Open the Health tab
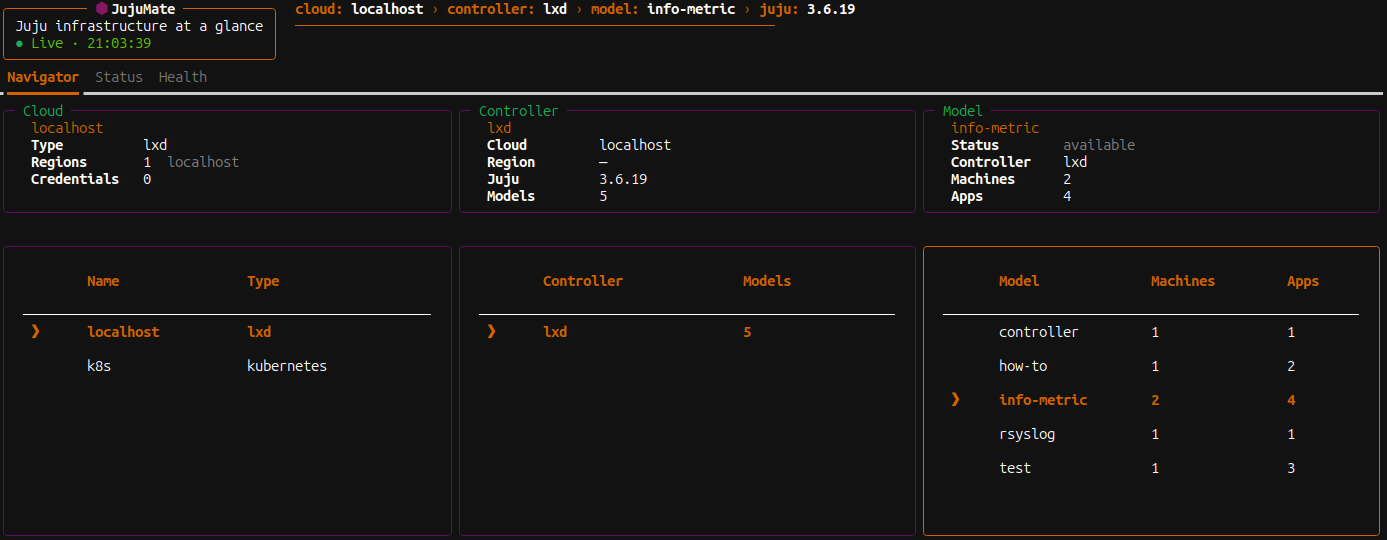Viewport: 1387px width, 540px height. tap(183, 77)
